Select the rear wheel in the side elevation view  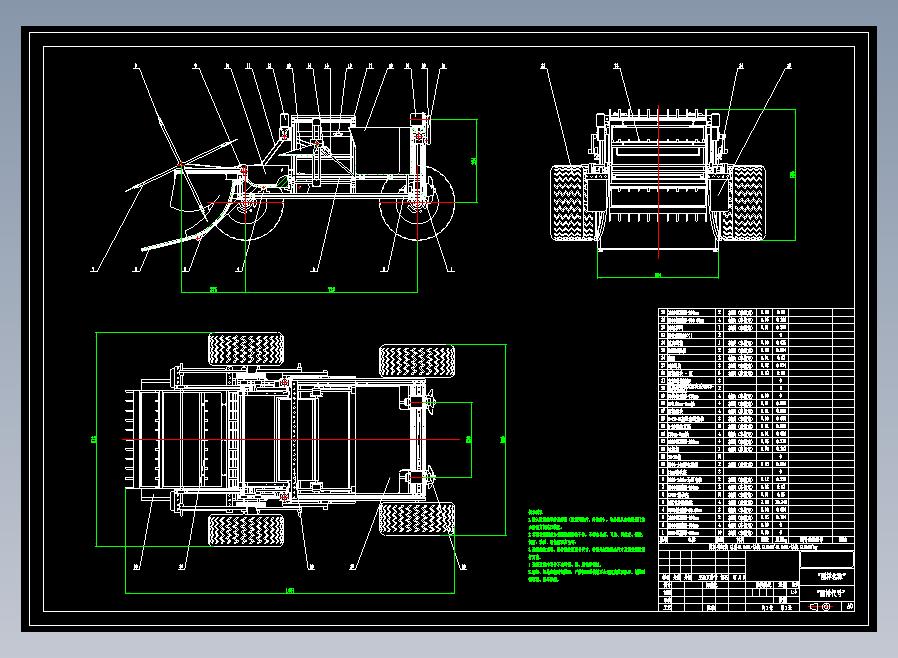coord(417,203)
